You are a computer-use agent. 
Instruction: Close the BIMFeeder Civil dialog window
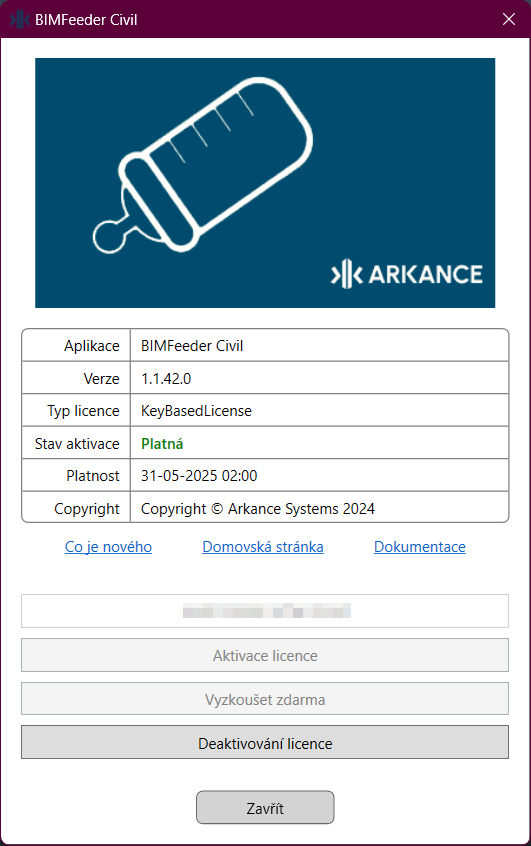coord(509,19)
